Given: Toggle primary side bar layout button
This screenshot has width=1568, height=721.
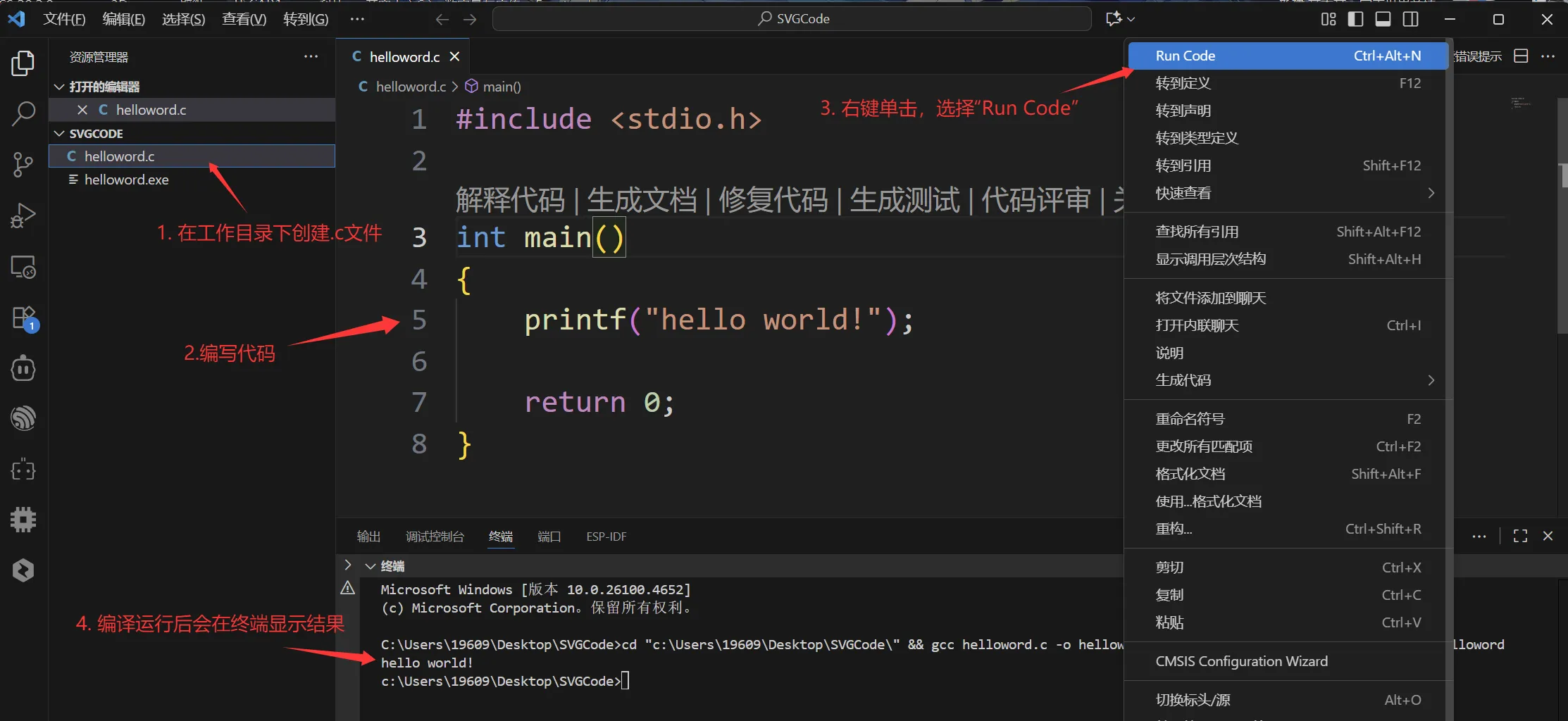Looking at the screenshot, I should pos(1355,19).
